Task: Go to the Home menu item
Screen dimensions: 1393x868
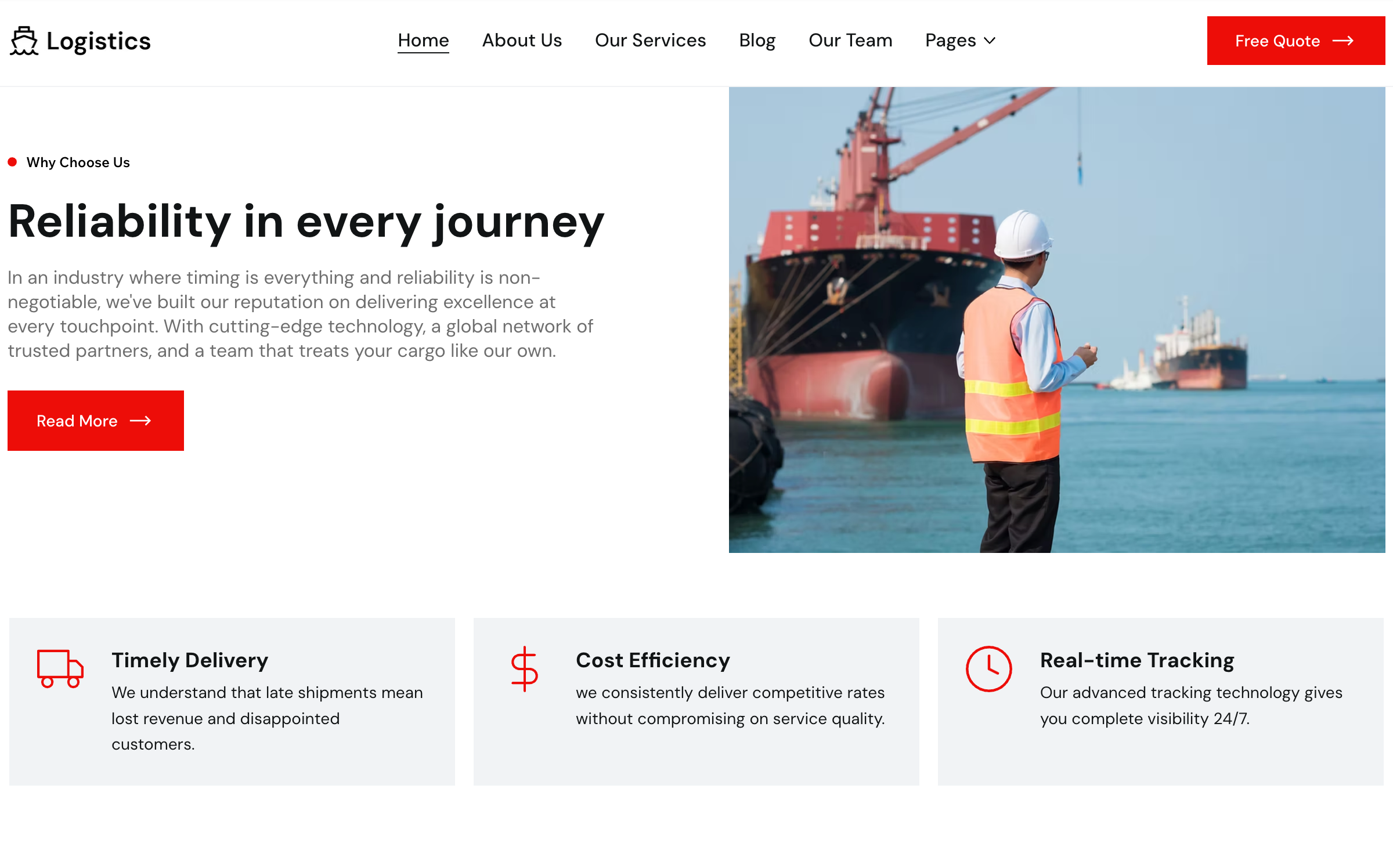Action: coord(423,41)
